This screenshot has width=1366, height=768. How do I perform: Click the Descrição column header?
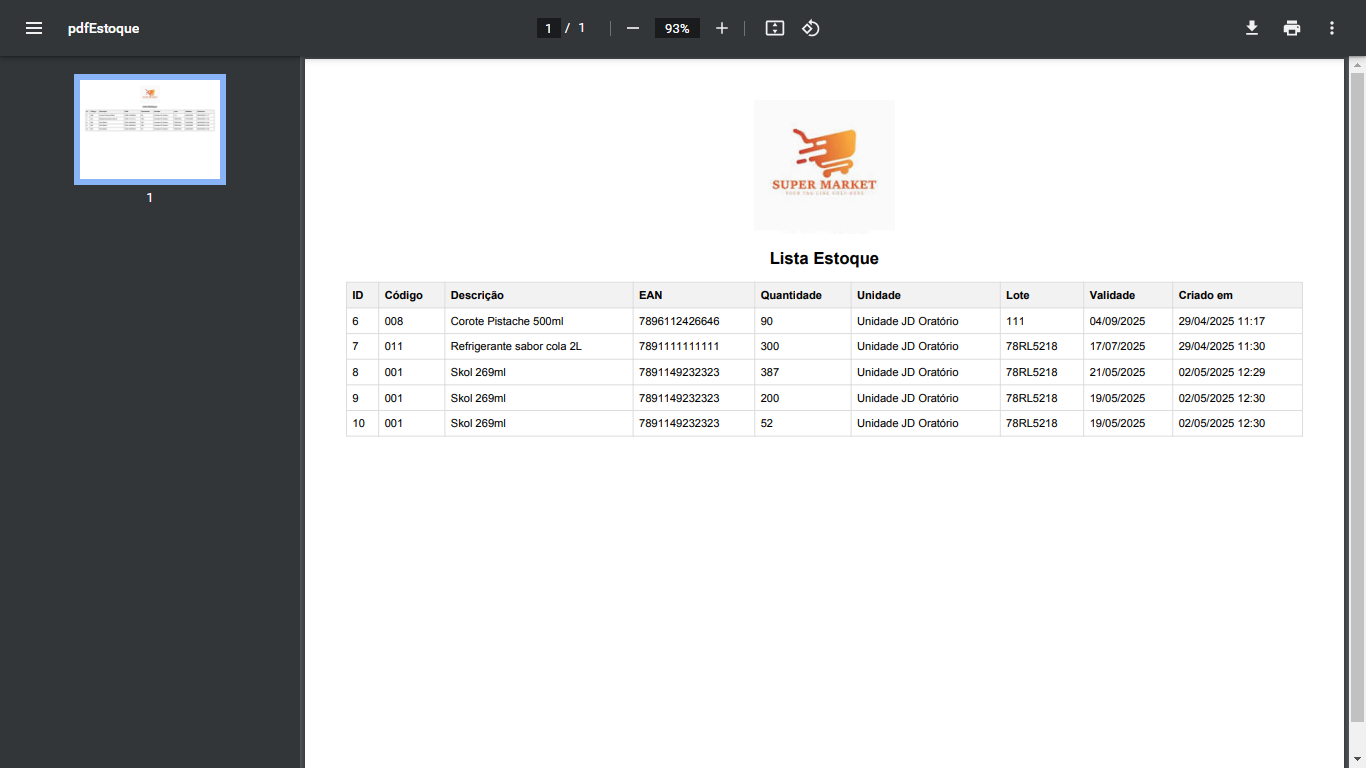[x=477, y=295]
